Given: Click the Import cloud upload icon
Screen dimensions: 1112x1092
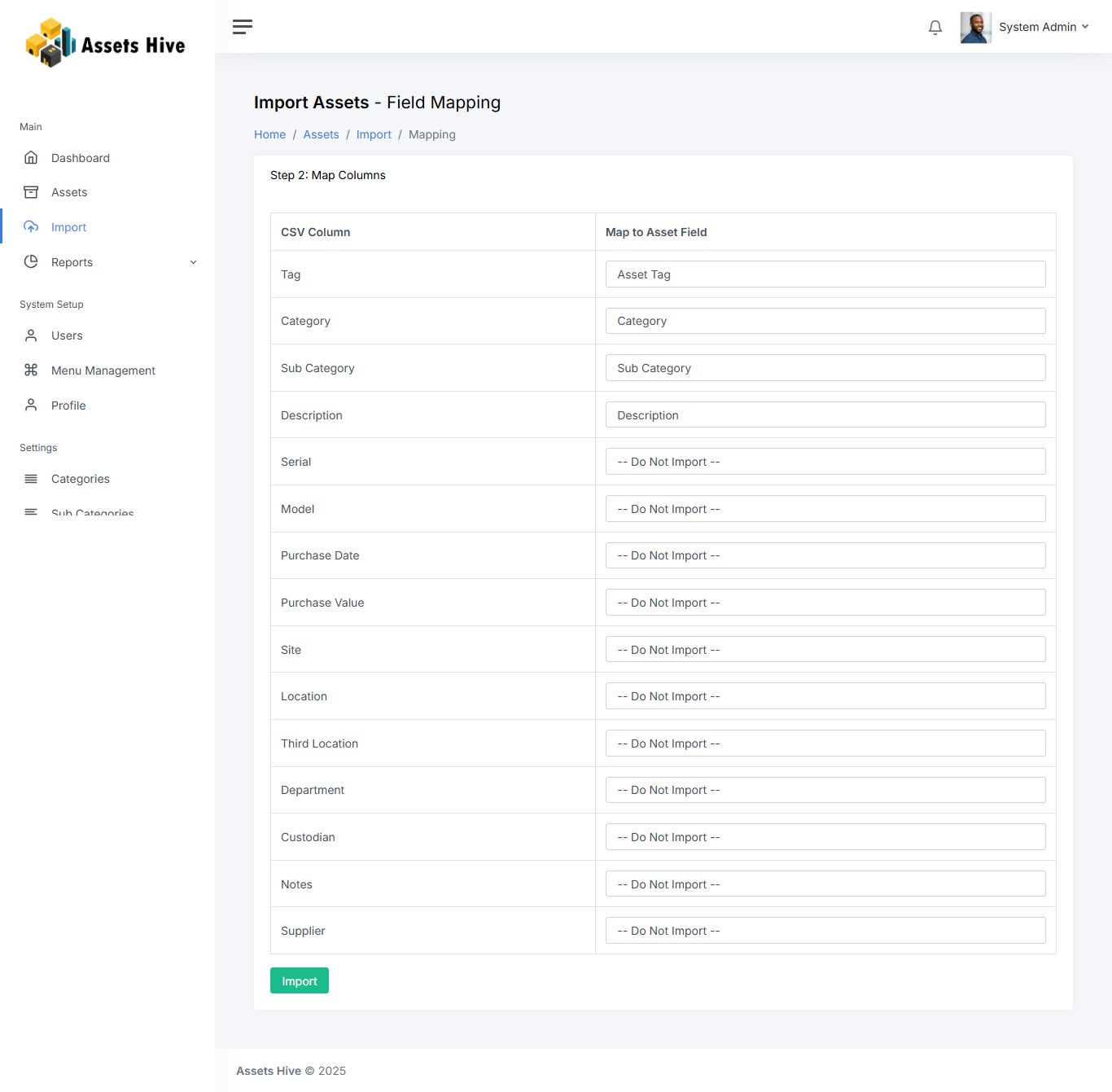Looking at the screenshot, I should coord(31,227).
